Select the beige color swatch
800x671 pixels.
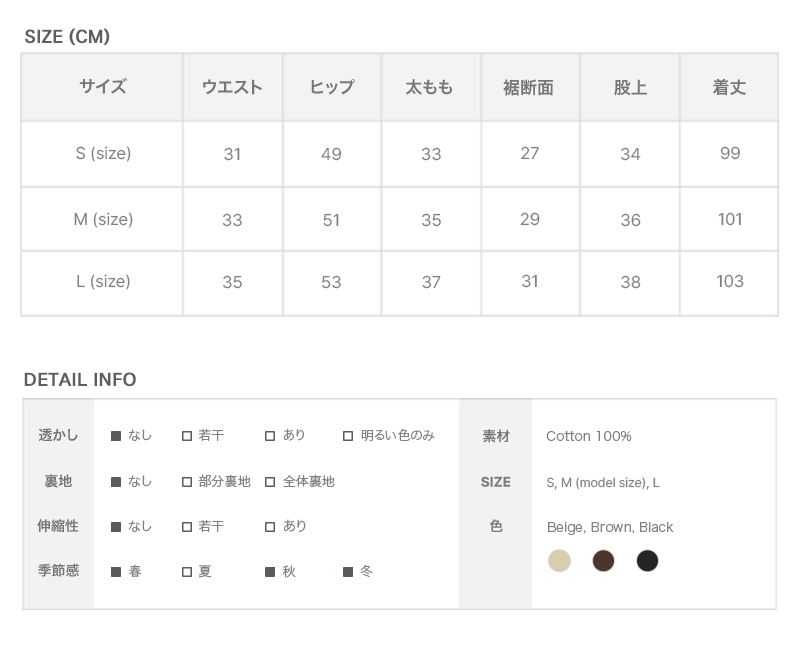560,561
